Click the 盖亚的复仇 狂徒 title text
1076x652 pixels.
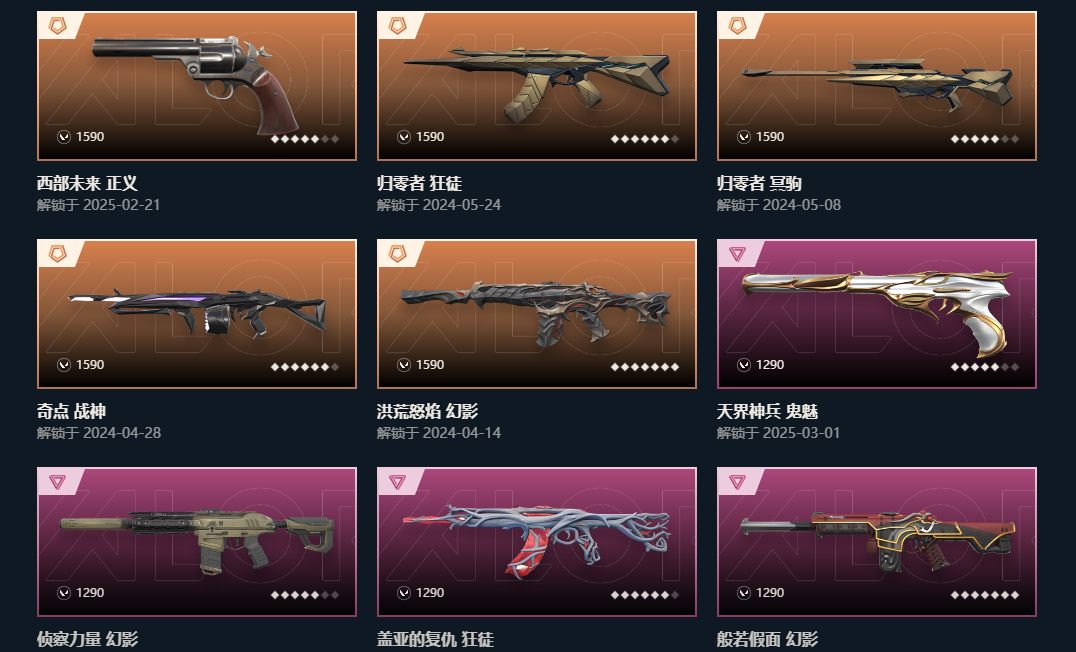point(435,639)
